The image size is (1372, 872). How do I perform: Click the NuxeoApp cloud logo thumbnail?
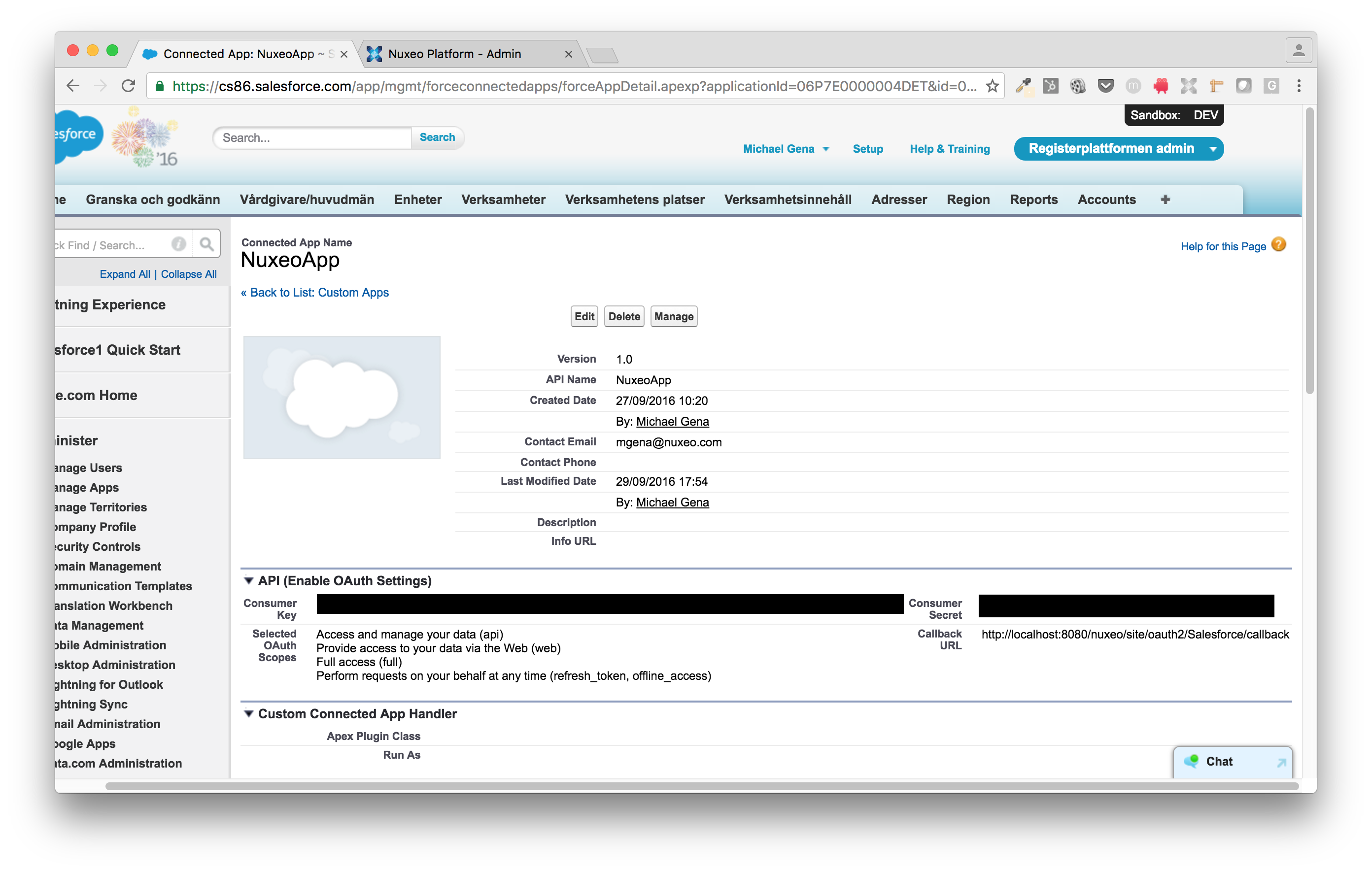point(342,398)
